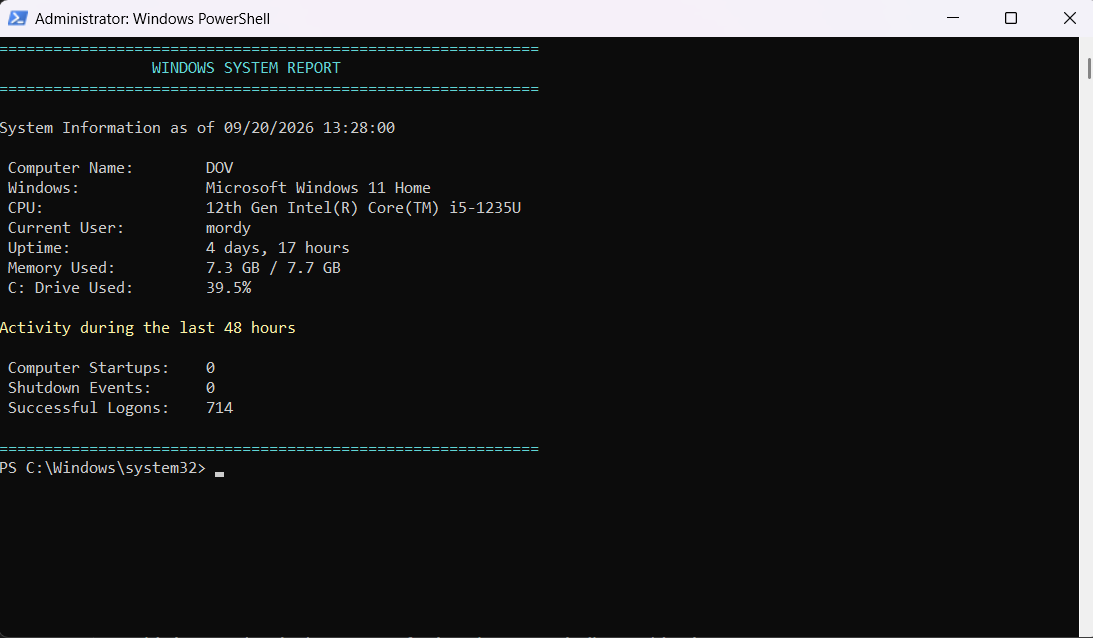Image resolution: width=1093 pixels, height=638 pixels.
Task: Click the 'Successful Logons:' label
Action: tap(89, 408)
